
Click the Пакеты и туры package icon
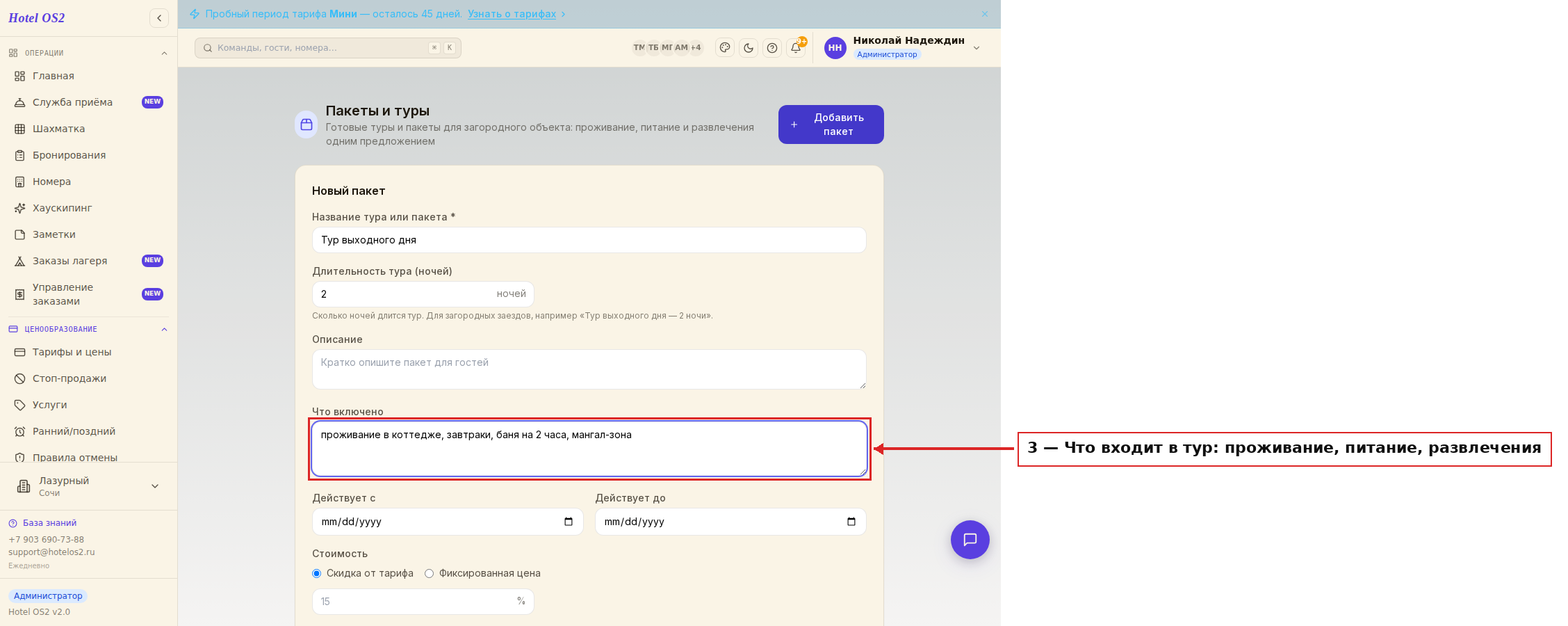(307, 125)
